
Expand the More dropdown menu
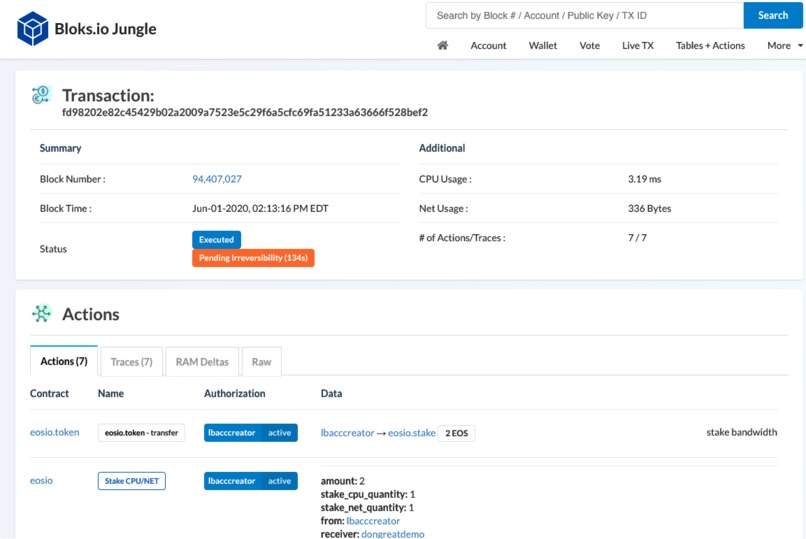coord(785,45)
